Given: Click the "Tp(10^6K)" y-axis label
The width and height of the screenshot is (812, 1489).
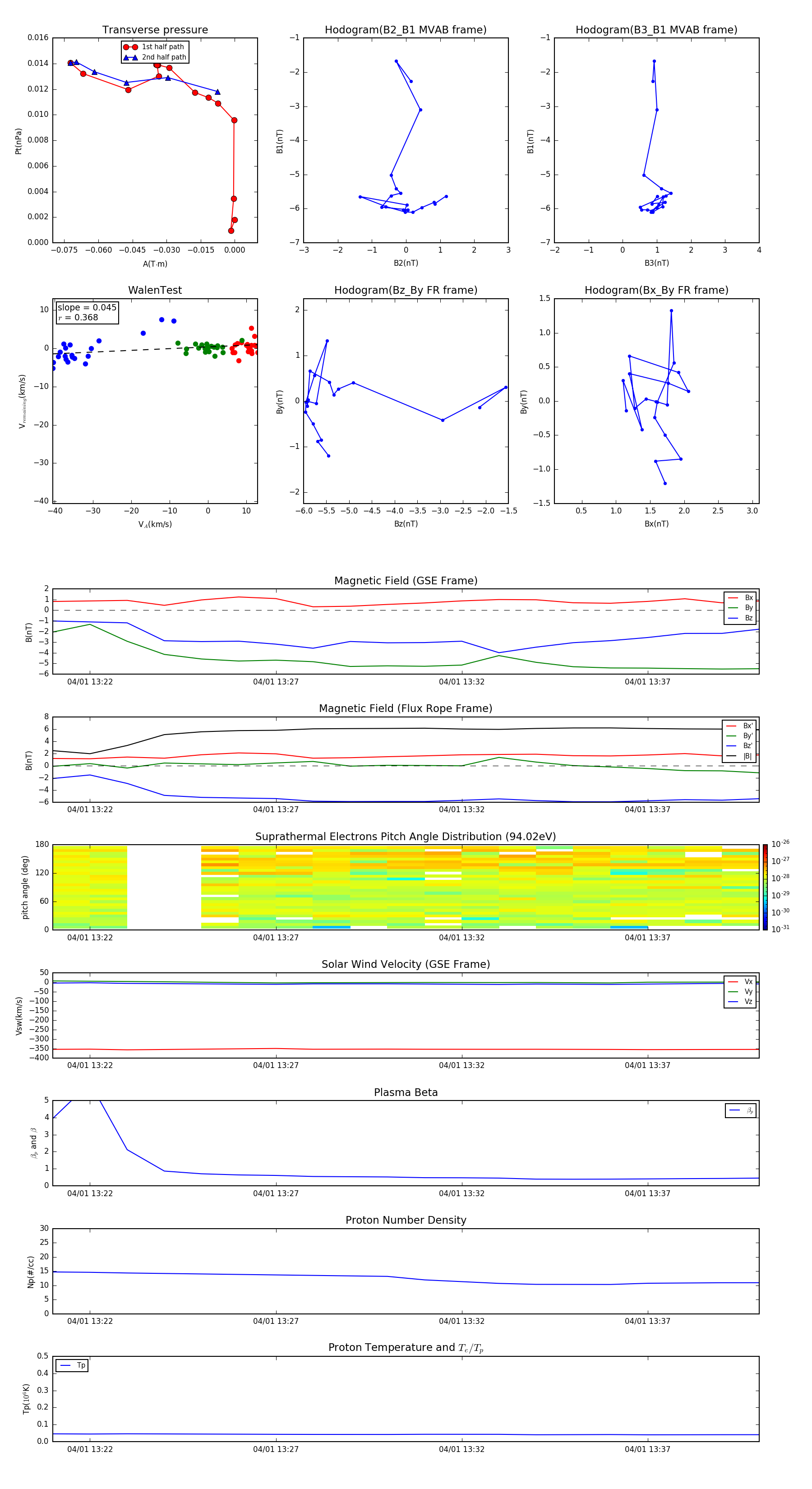Looking at the screenshot, I should coord(26,1399).
